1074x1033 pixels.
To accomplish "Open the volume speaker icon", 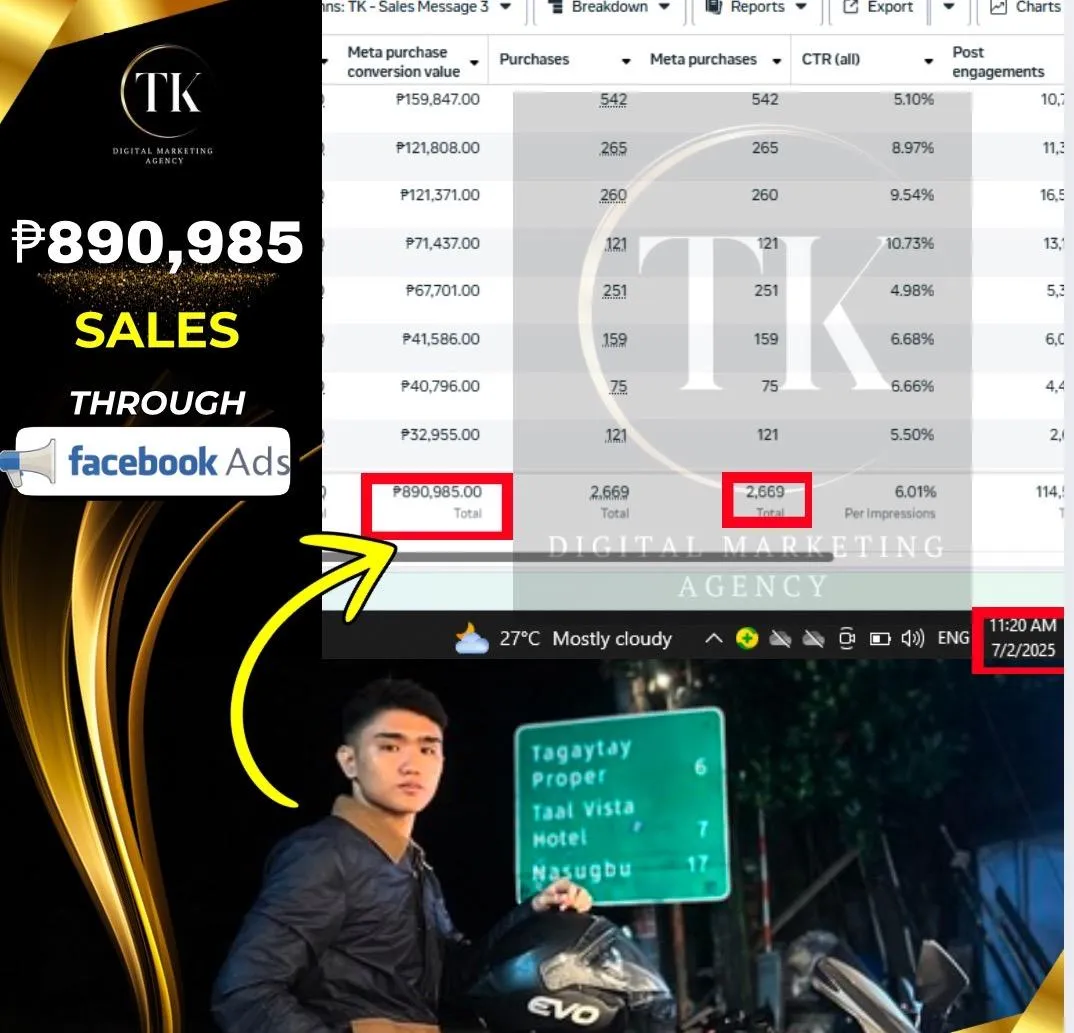I will 912,638.
